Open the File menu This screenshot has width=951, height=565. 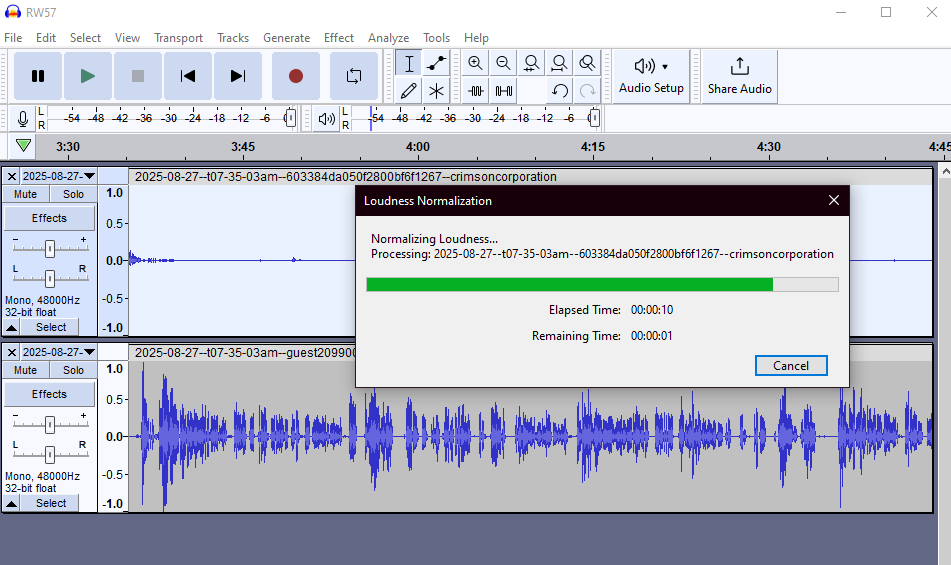(x=13, y=38)
